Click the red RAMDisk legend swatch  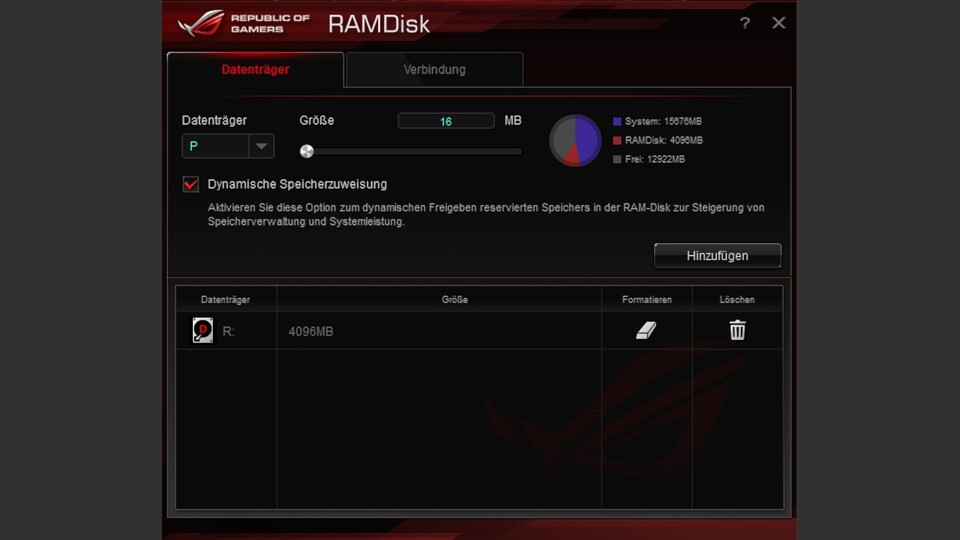[x=617, y=140]
